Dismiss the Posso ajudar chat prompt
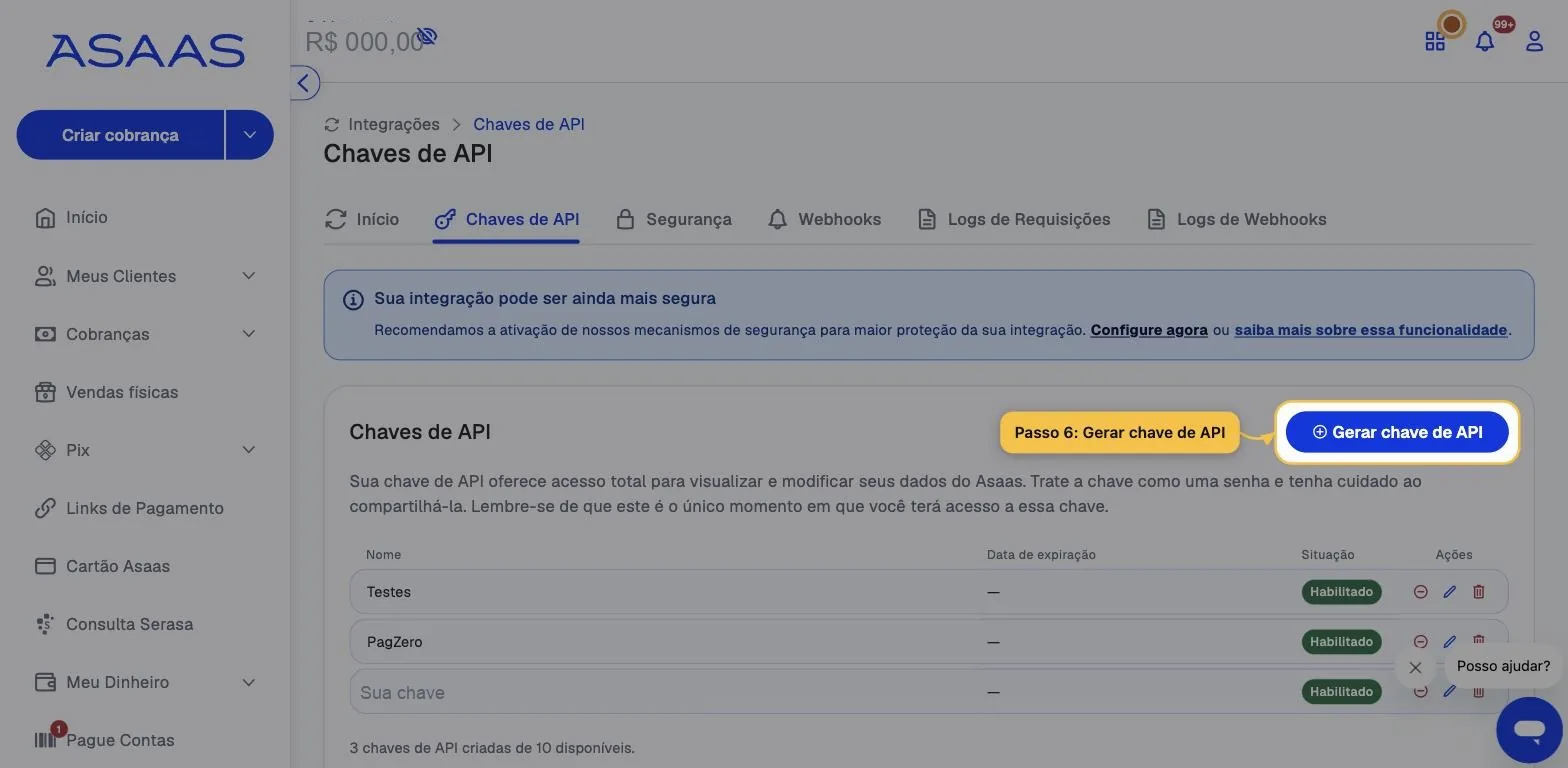The image size is (1568, 768). 1415,667
